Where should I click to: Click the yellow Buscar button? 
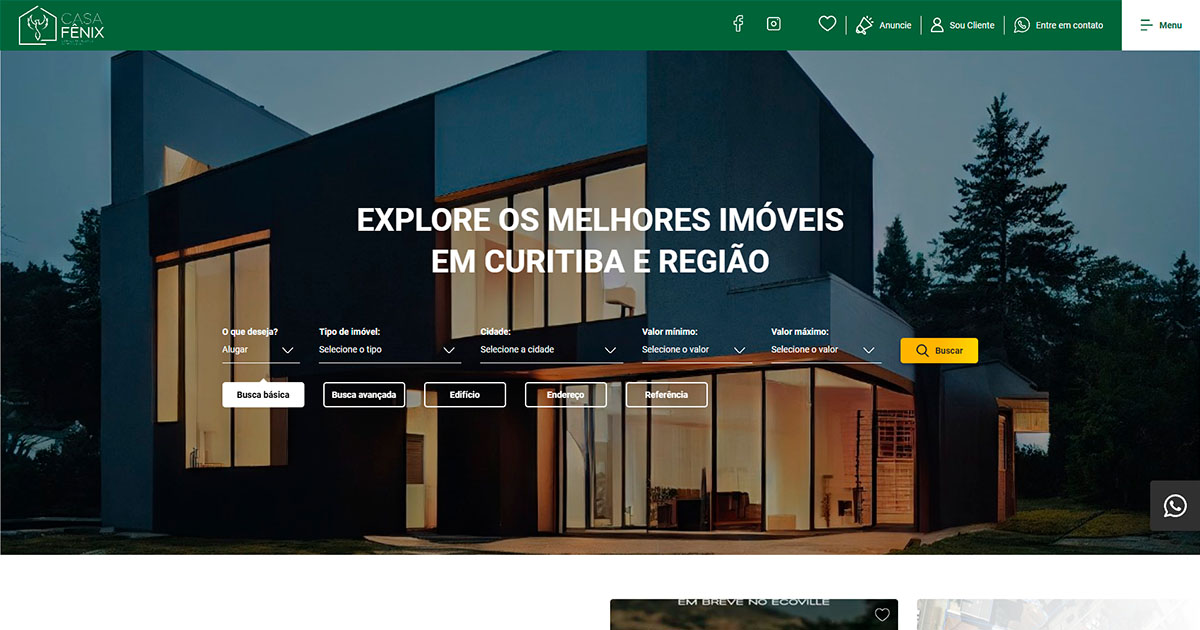point(939,351)
